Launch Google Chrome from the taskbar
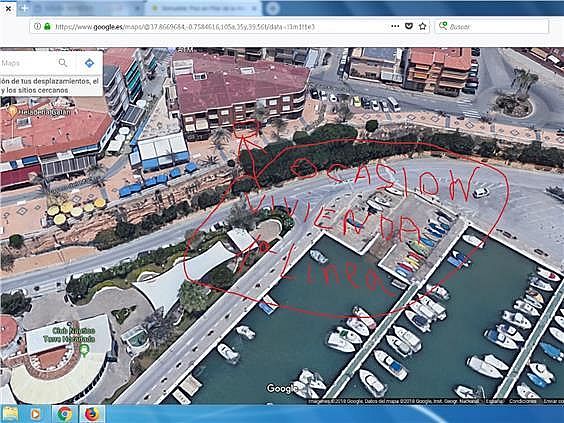Screen dimensions: 564x423 (x=64, y=414)
